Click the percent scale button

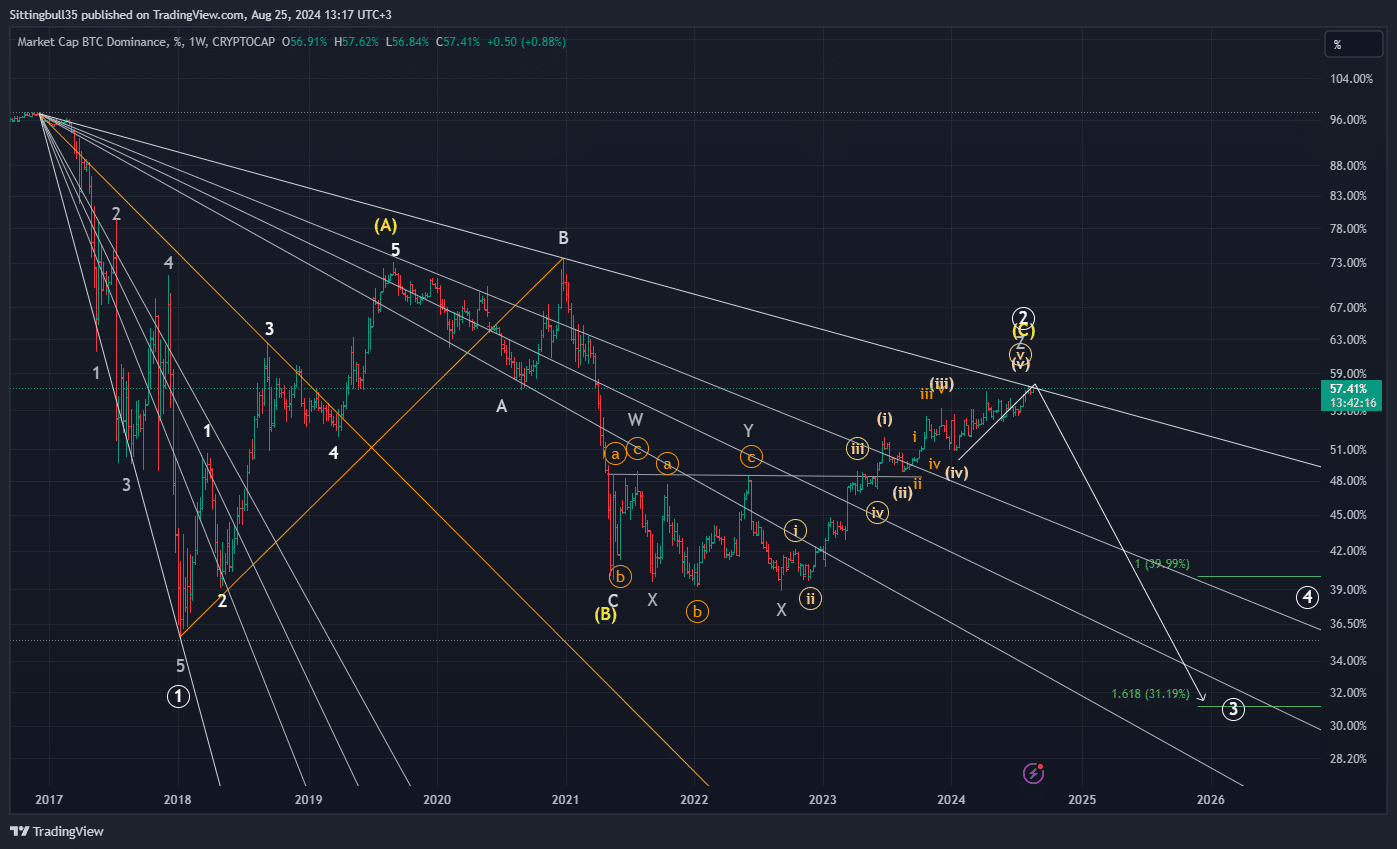pyautogui.click(x=1354, y=44)
